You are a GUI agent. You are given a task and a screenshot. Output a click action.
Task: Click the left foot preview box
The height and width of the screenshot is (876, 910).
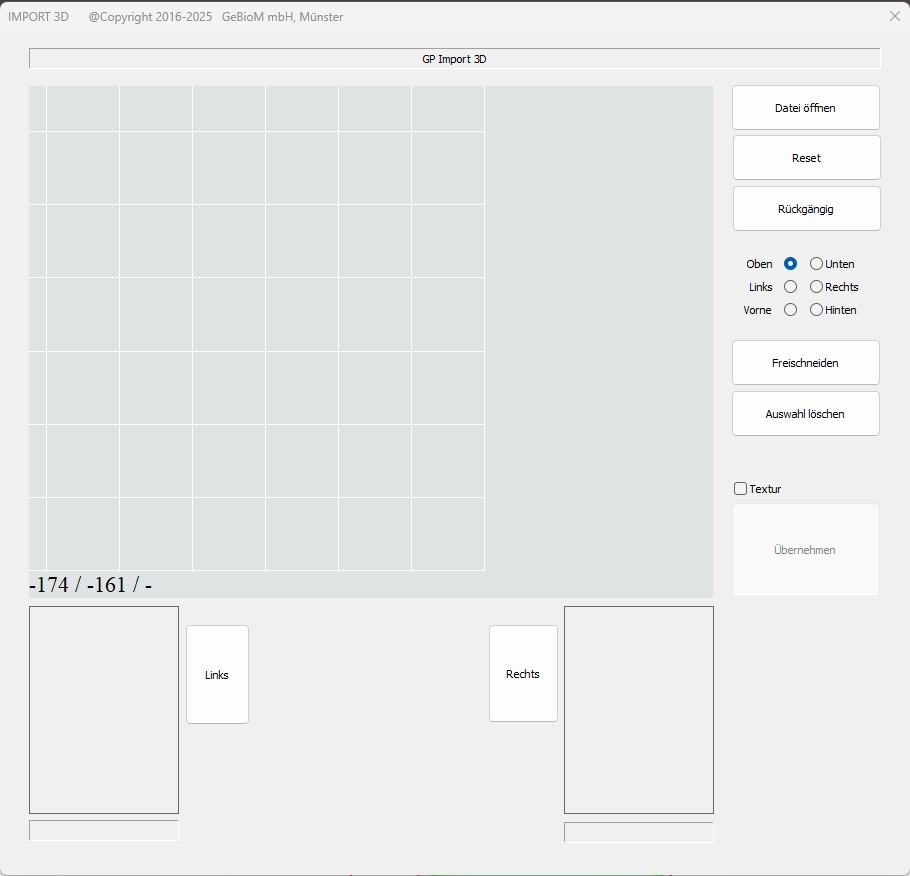[104, 710]
